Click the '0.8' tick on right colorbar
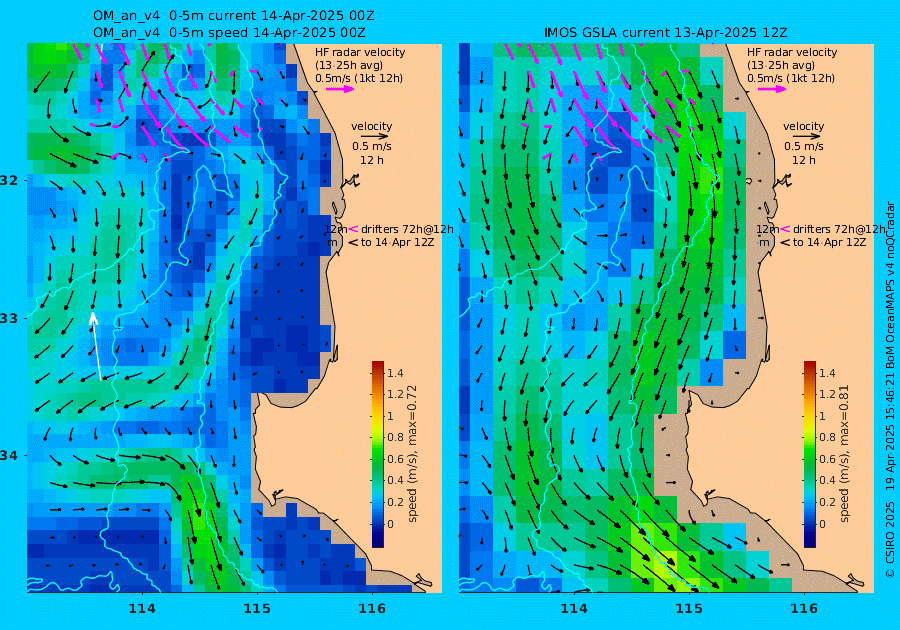This screenshot has height=630, width=900. (x=827, y=438)
